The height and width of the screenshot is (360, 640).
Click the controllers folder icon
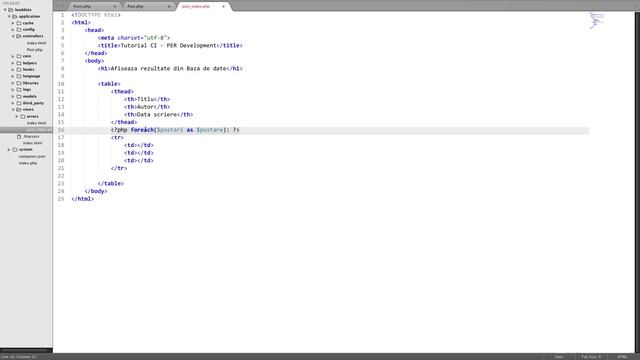pos(19,36)
